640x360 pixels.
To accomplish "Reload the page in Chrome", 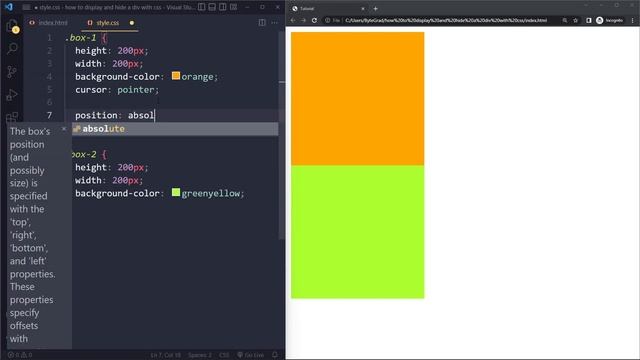I will click(x=314, y=20).
